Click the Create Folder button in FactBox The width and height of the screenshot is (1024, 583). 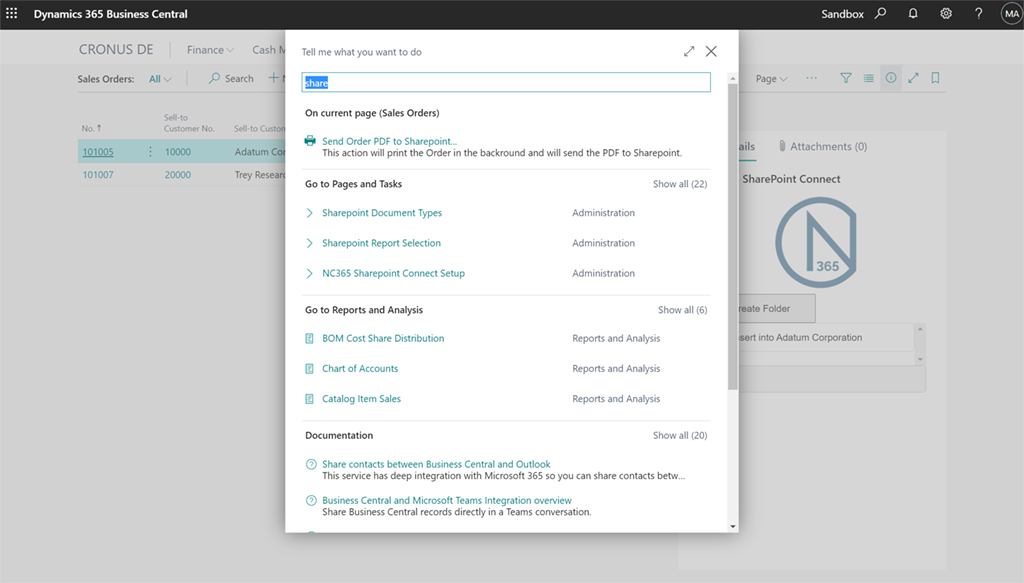[776, 308]
